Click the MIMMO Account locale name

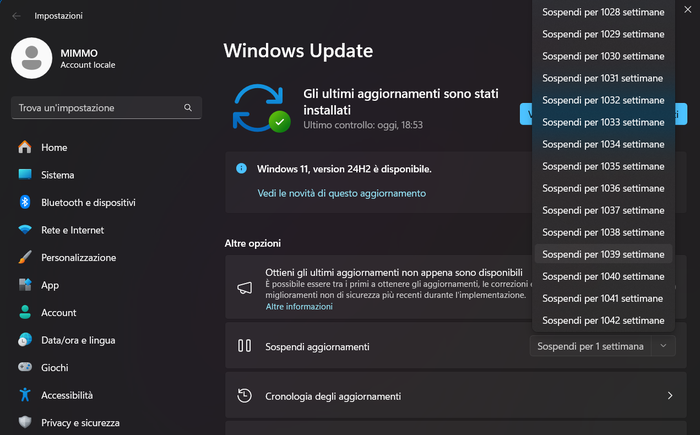click(x=88, y=59)
